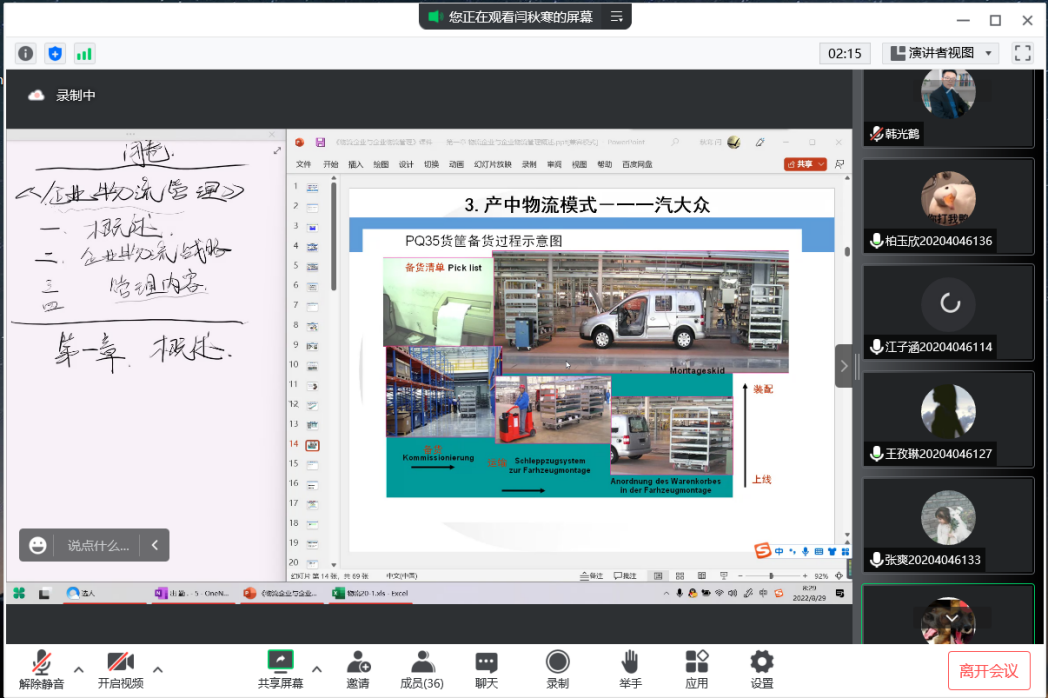Enter full screen mode
This screenshot has height=698, width=1048.
pyautogui.click(x=1022, y=53)
